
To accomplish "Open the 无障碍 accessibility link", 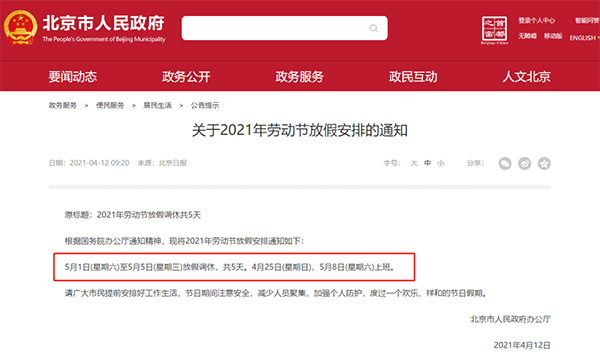I will pyautogui.click(x=527, y=36).
